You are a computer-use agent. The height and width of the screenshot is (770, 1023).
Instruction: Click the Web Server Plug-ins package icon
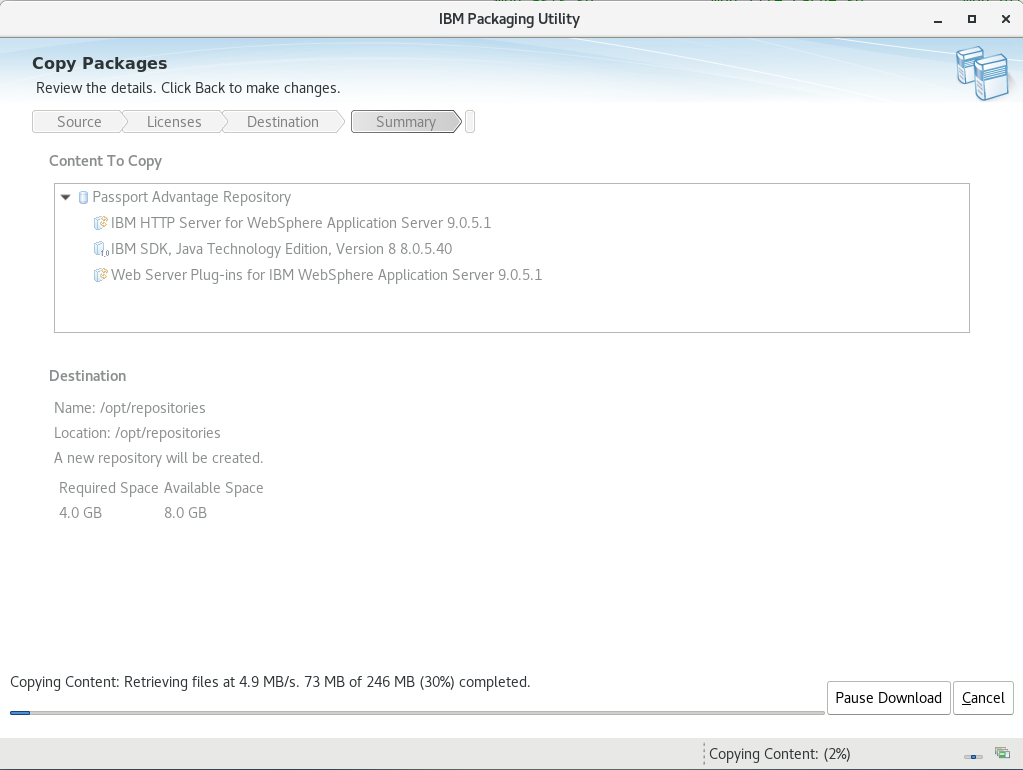(100, 275)
